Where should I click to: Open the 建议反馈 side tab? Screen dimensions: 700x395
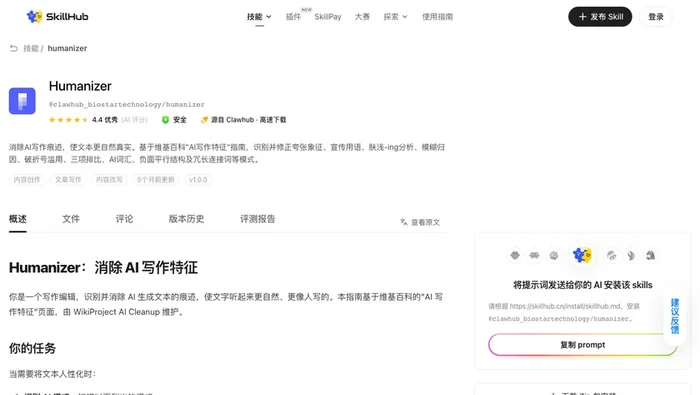click(x=675, y=316)
